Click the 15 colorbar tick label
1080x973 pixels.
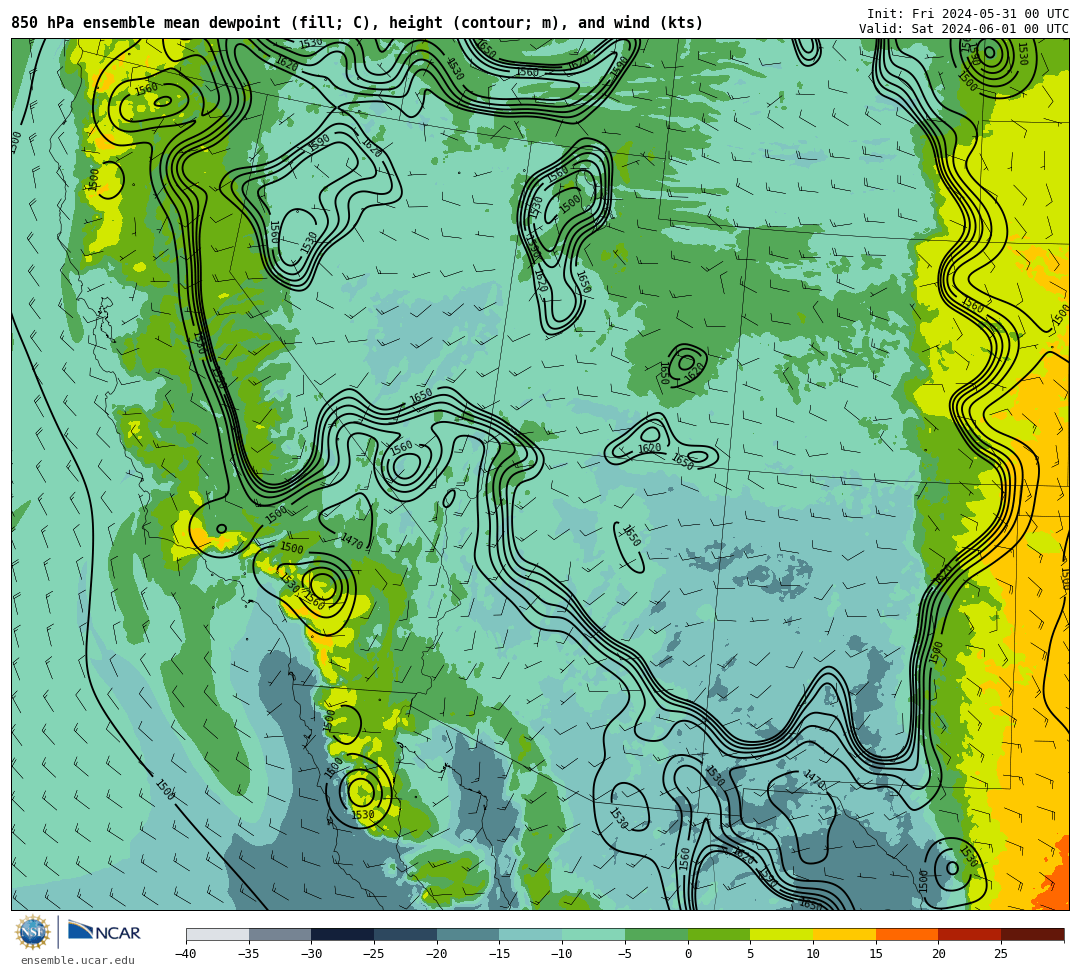click(x=876, y=954)
